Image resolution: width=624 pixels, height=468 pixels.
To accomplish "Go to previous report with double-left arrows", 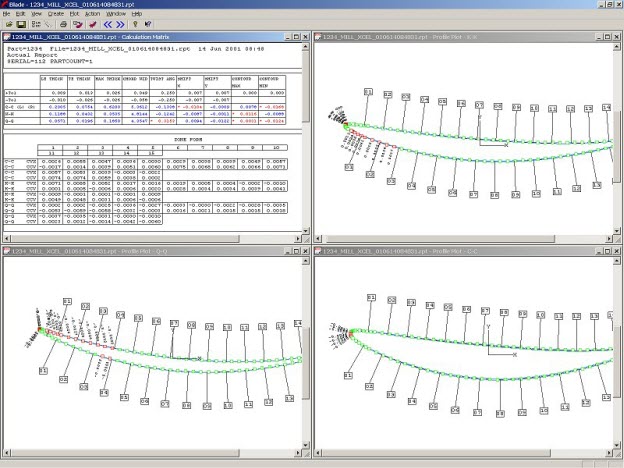I will (x=108, y=23).
